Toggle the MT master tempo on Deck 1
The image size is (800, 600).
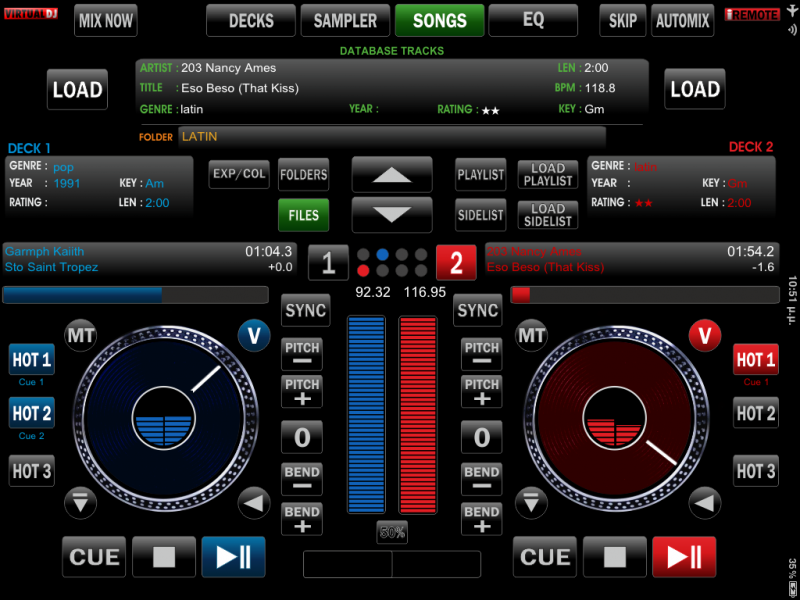point(81,335)
